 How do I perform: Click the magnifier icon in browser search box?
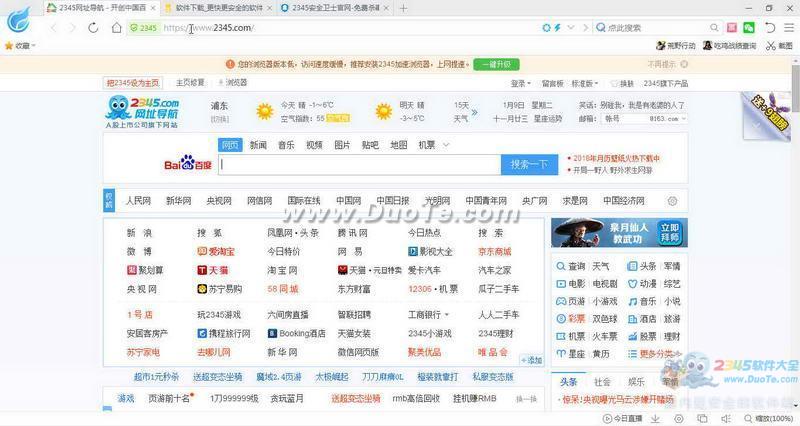pyautogui.click(x=714, y=28)
